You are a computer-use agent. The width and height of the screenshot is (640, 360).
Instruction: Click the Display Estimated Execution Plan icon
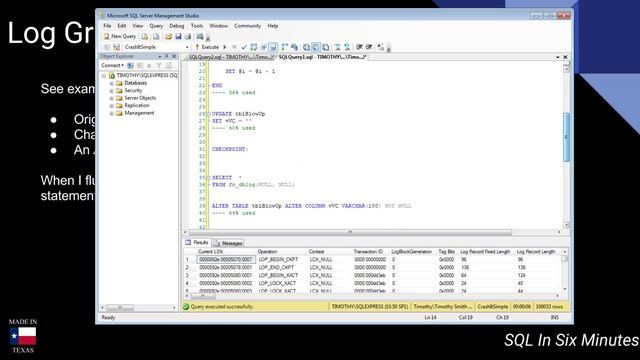tap(254, 47)
